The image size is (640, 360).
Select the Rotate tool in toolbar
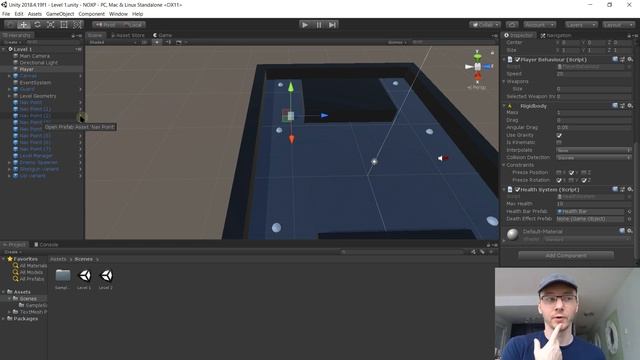(37, 24)
